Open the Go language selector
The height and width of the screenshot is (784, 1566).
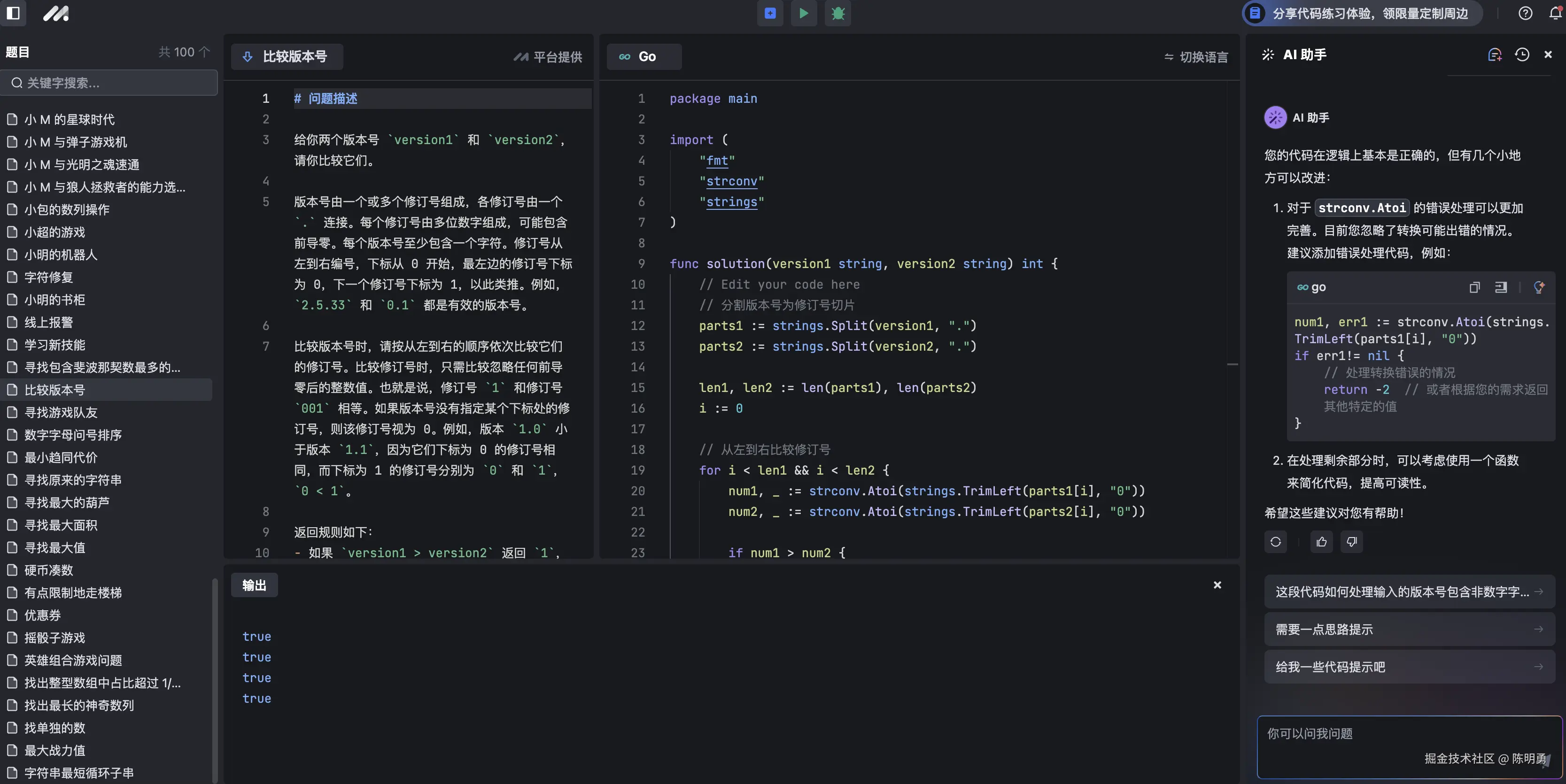[643, 56]
